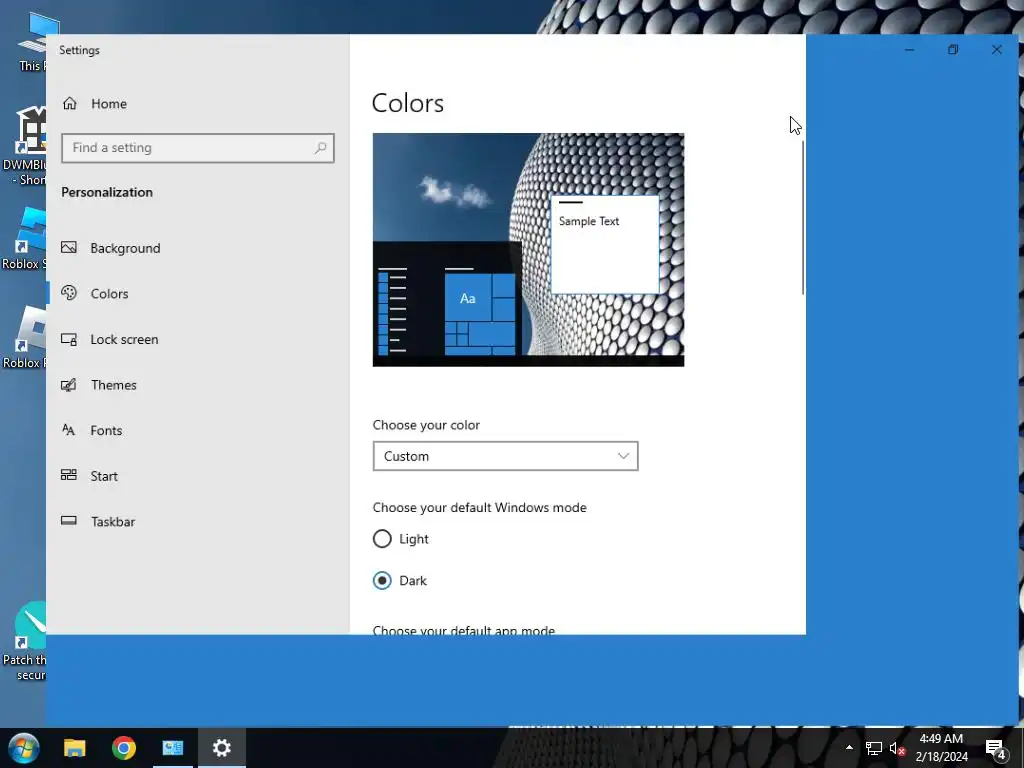This screenshot has width=1024, height=768.
Task: Select the DWMBlur shortcut desktop icon
Action: click(x=24, y=147)
